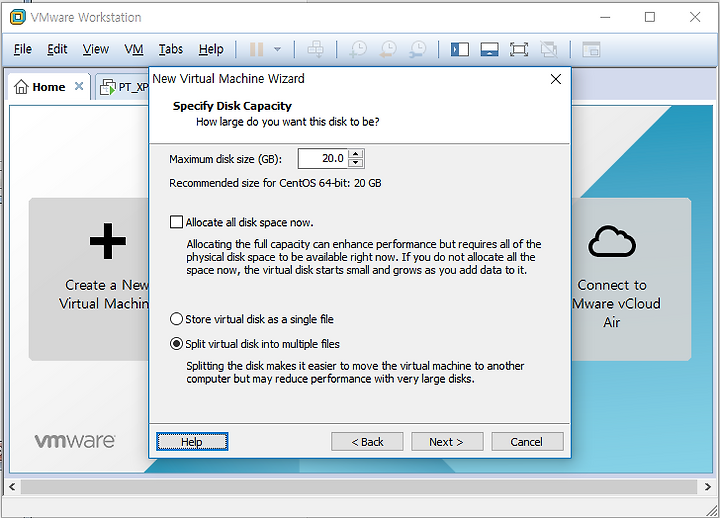Click the PT_XP tab VM icon
The height and width of the screenshot is (518, 720).
pos(107,87)
